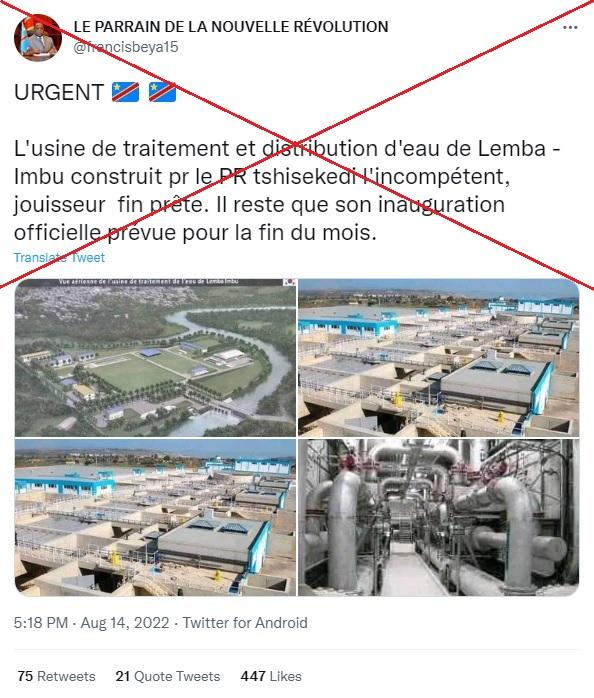View the 75 Retweets list
Image resolution: width=594 pixels, height=698 pixels.
[57, 676]
